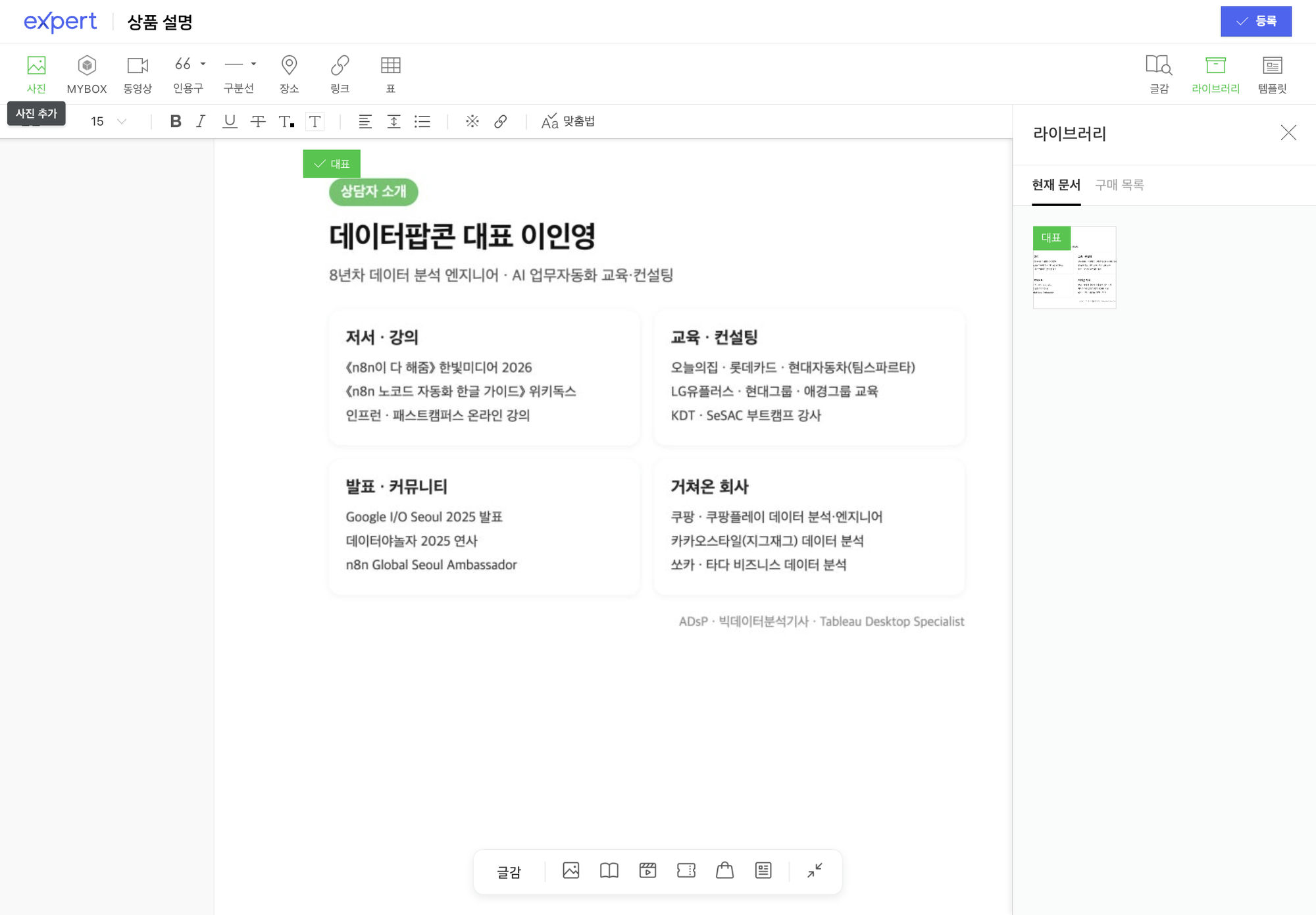1316x915 pixels.
Task: Click the 사진 photo insert icon
Action: point(36,65)
